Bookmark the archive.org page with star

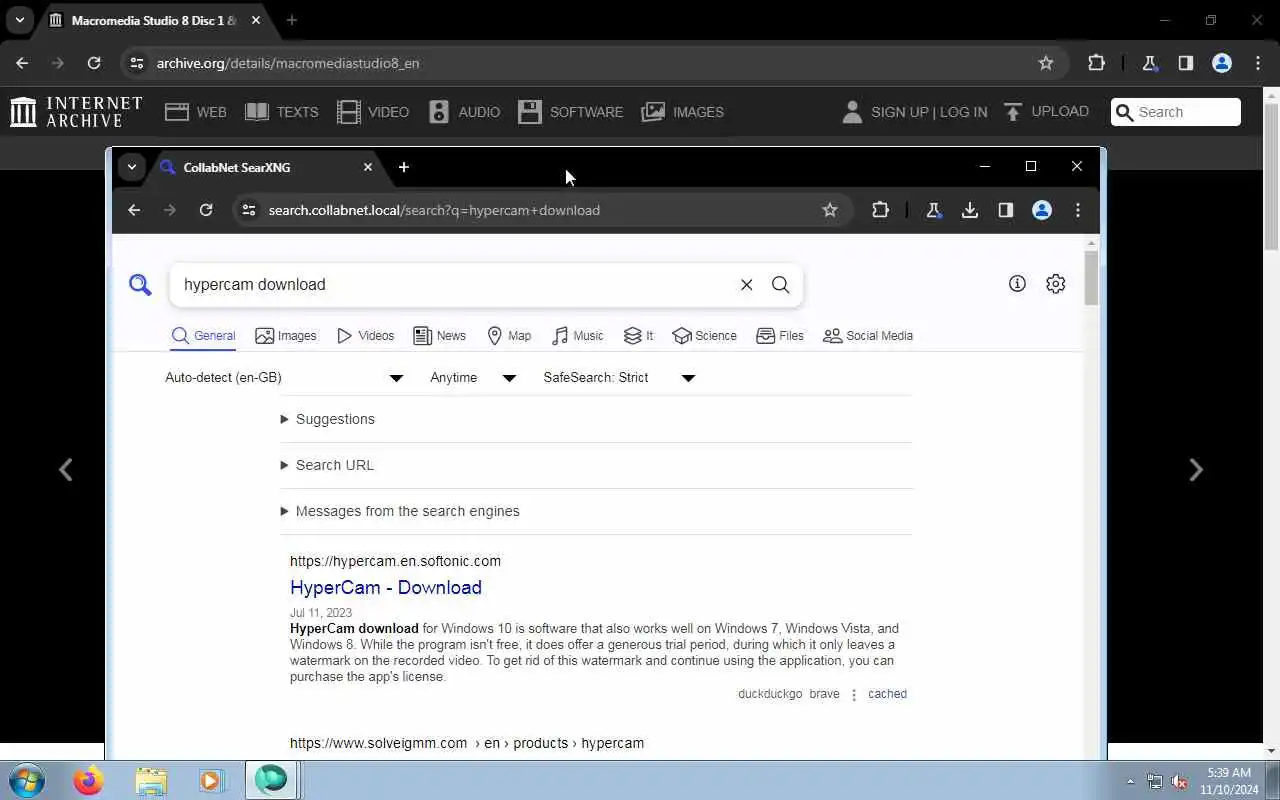pyautogui.click(x=1046, y=63)
